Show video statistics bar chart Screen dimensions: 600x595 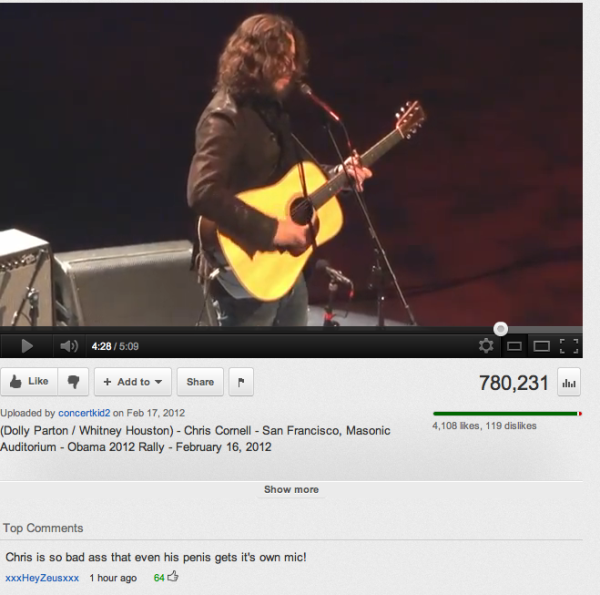coord(569,382)
